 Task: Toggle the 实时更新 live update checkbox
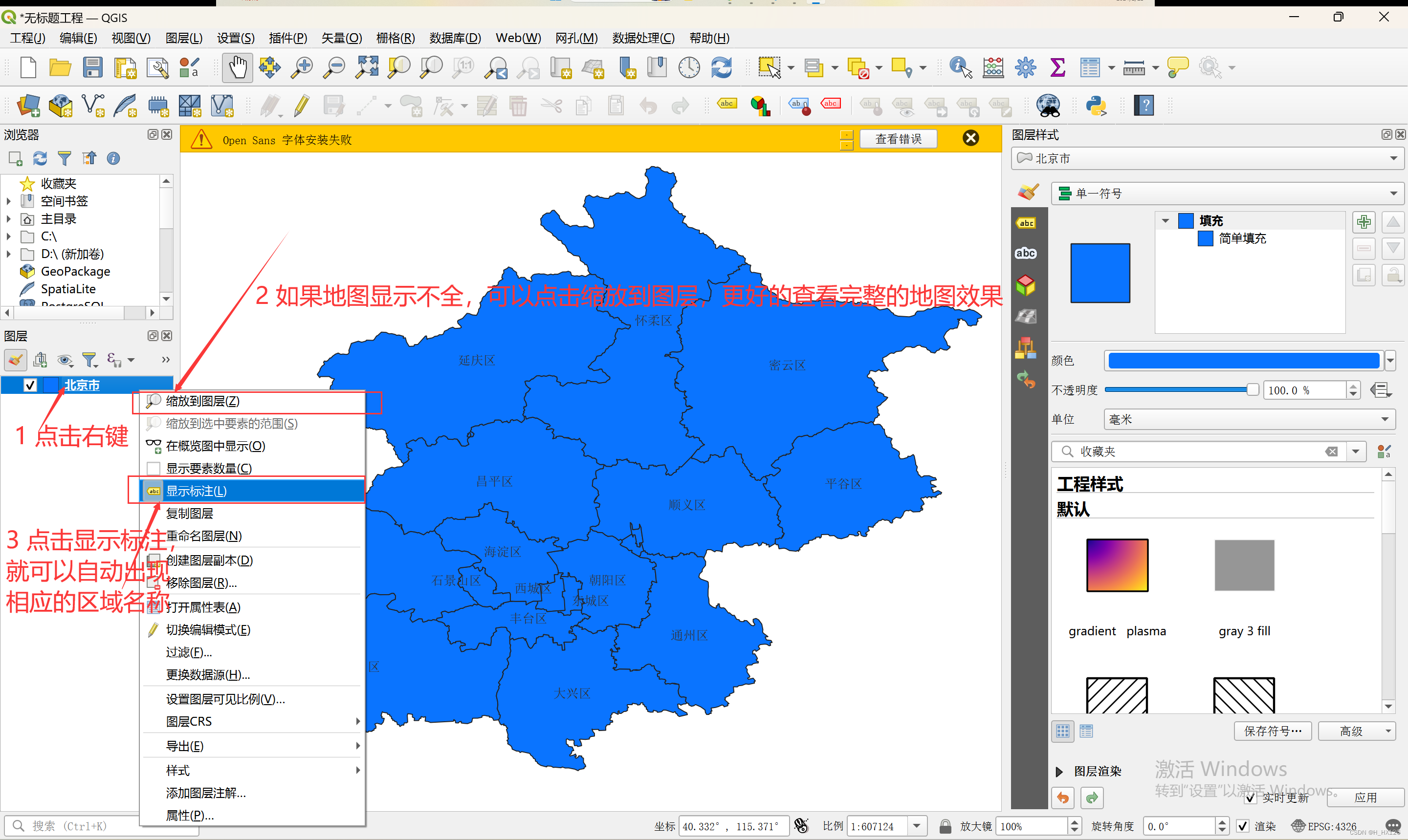coord(1250,797)
